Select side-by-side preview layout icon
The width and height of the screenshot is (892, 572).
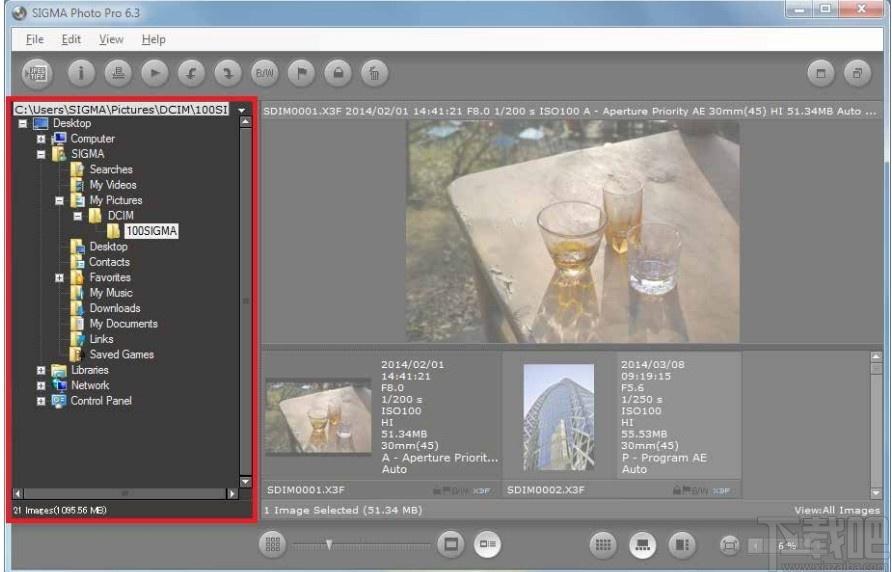point(682,545)
